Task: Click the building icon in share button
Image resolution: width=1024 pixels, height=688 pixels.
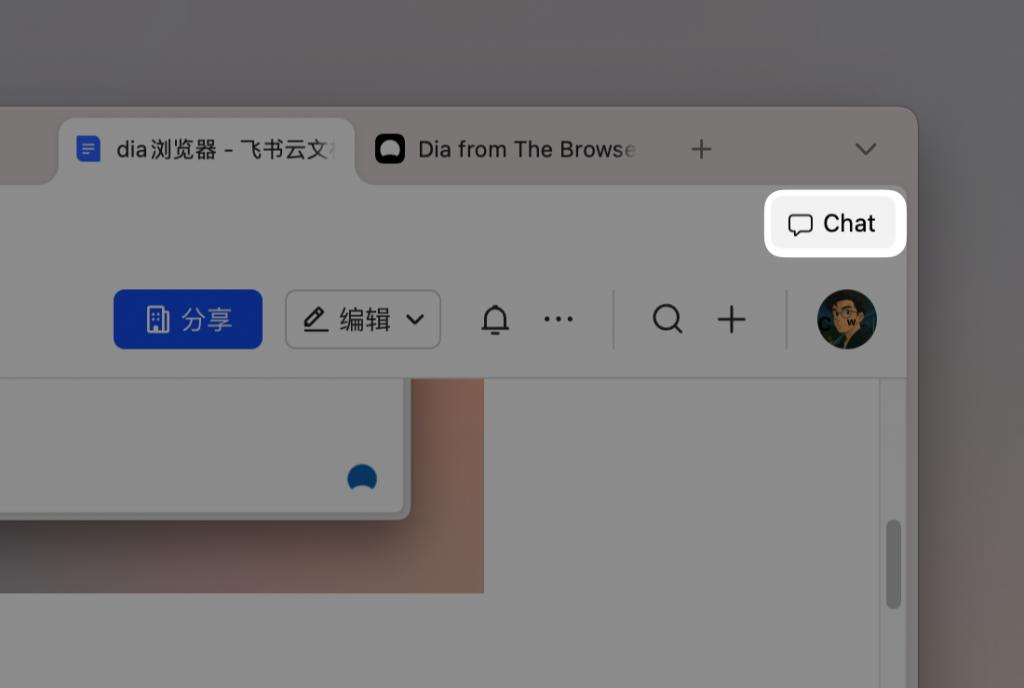Action: [157, 319]
